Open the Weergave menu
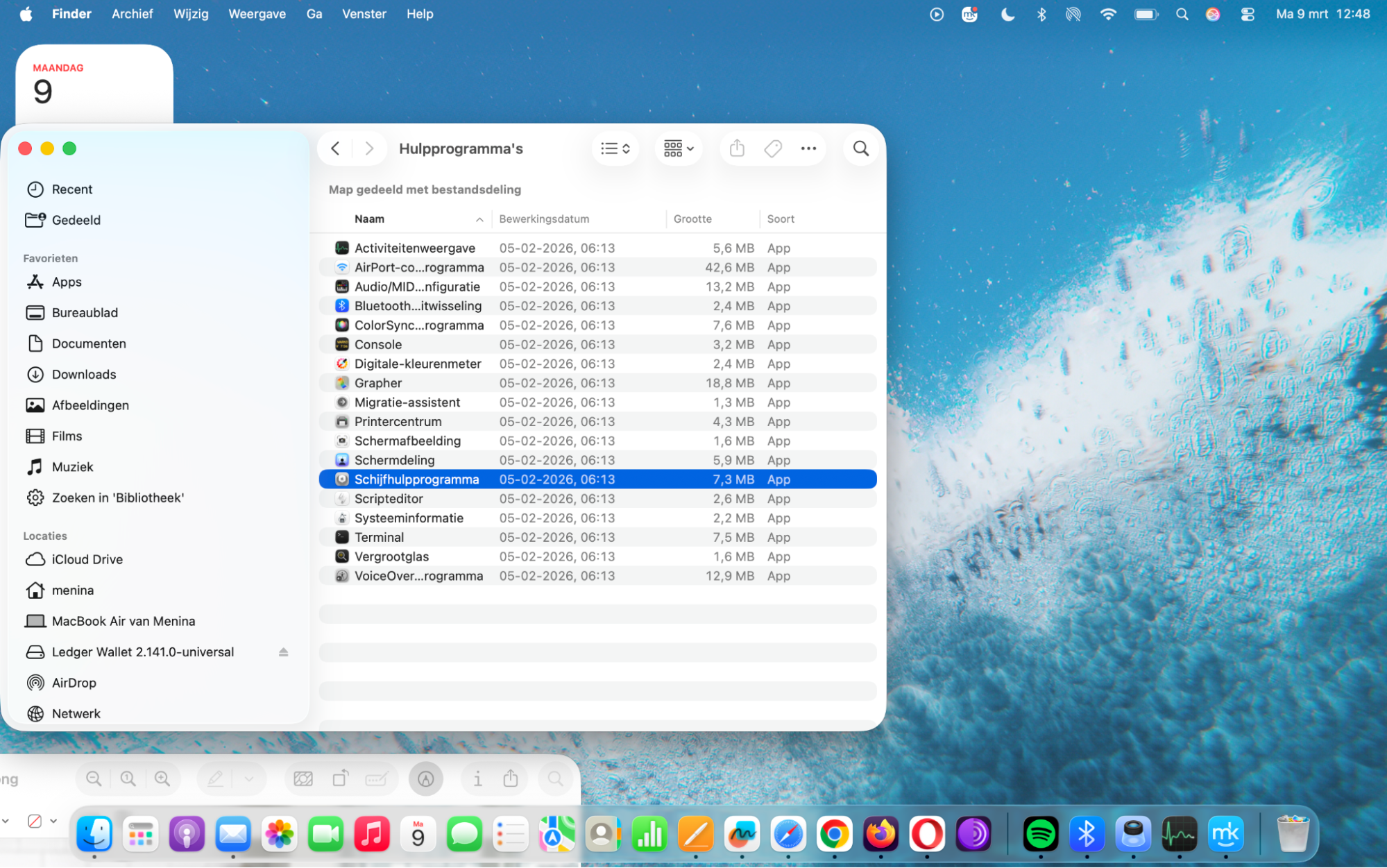 click(x=257, y=13)
